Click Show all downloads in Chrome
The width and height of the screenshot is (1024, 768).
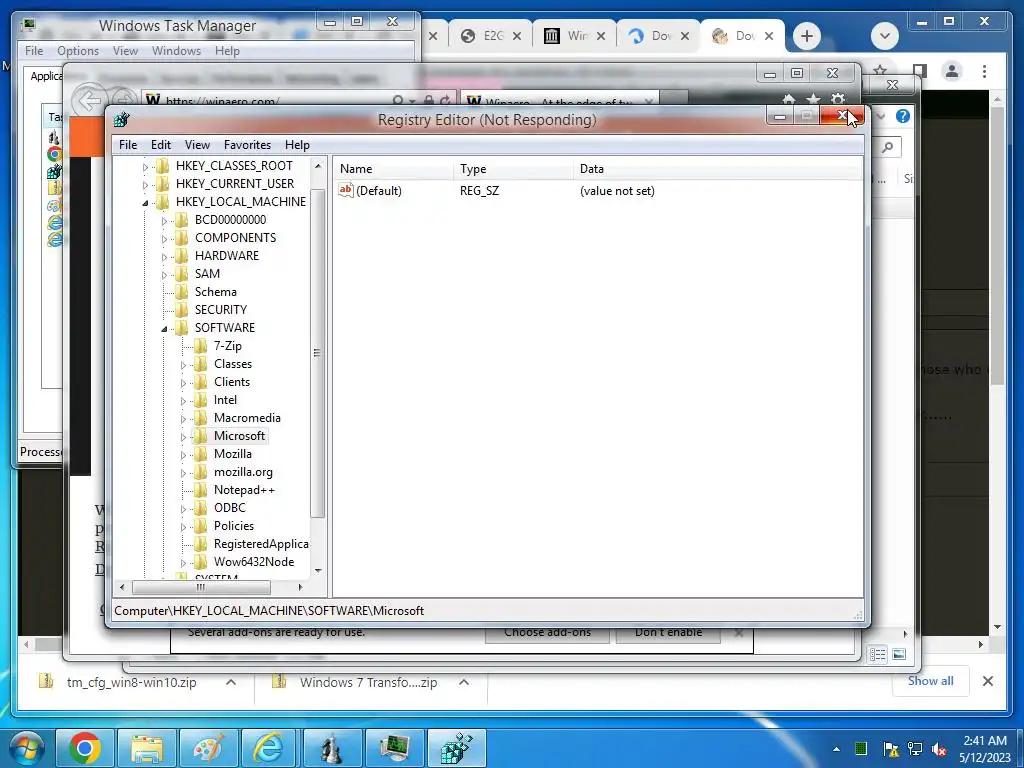point(931,681)
